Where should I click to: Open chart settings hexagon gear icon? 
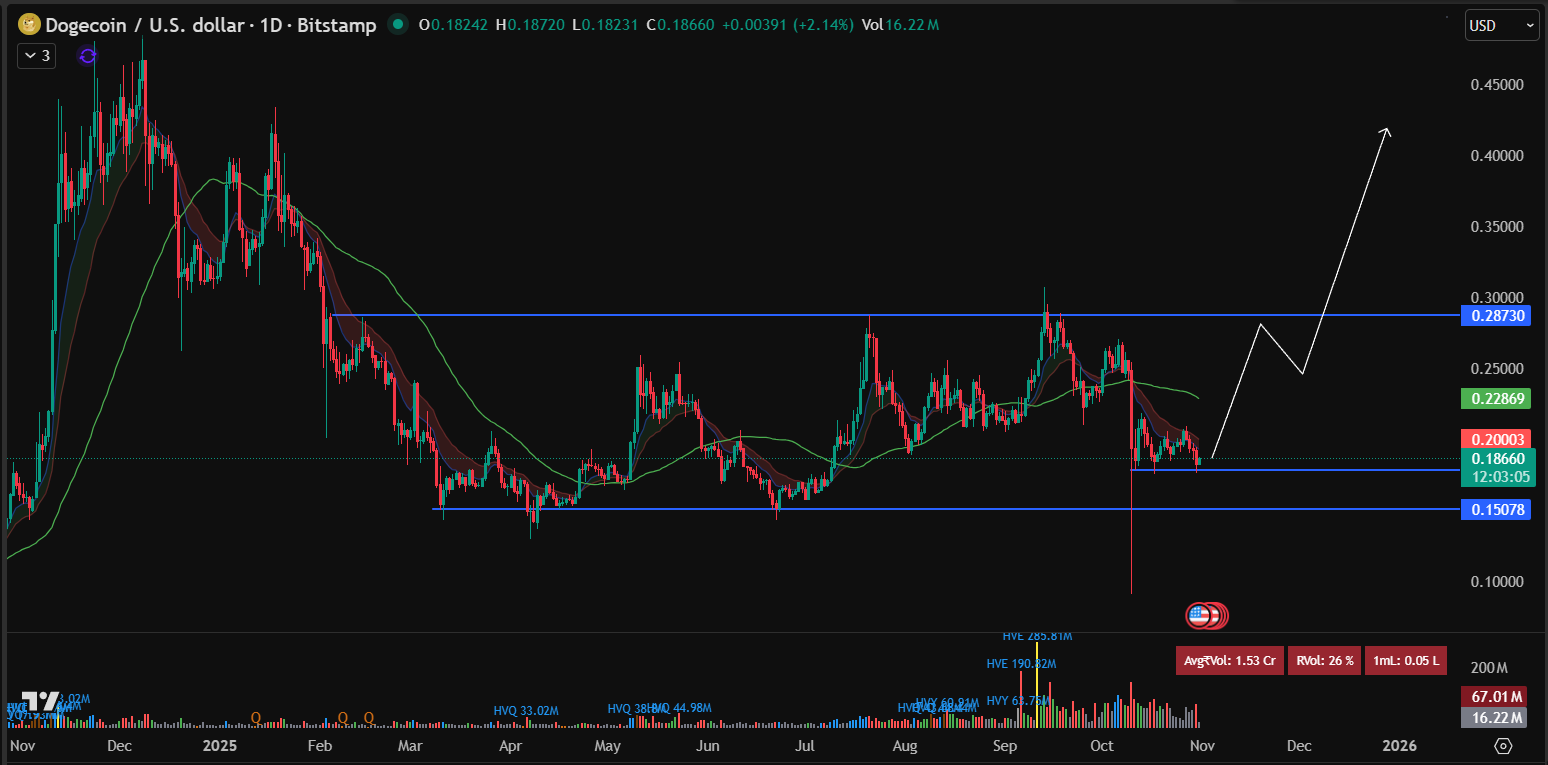[x=1503, y=746]
